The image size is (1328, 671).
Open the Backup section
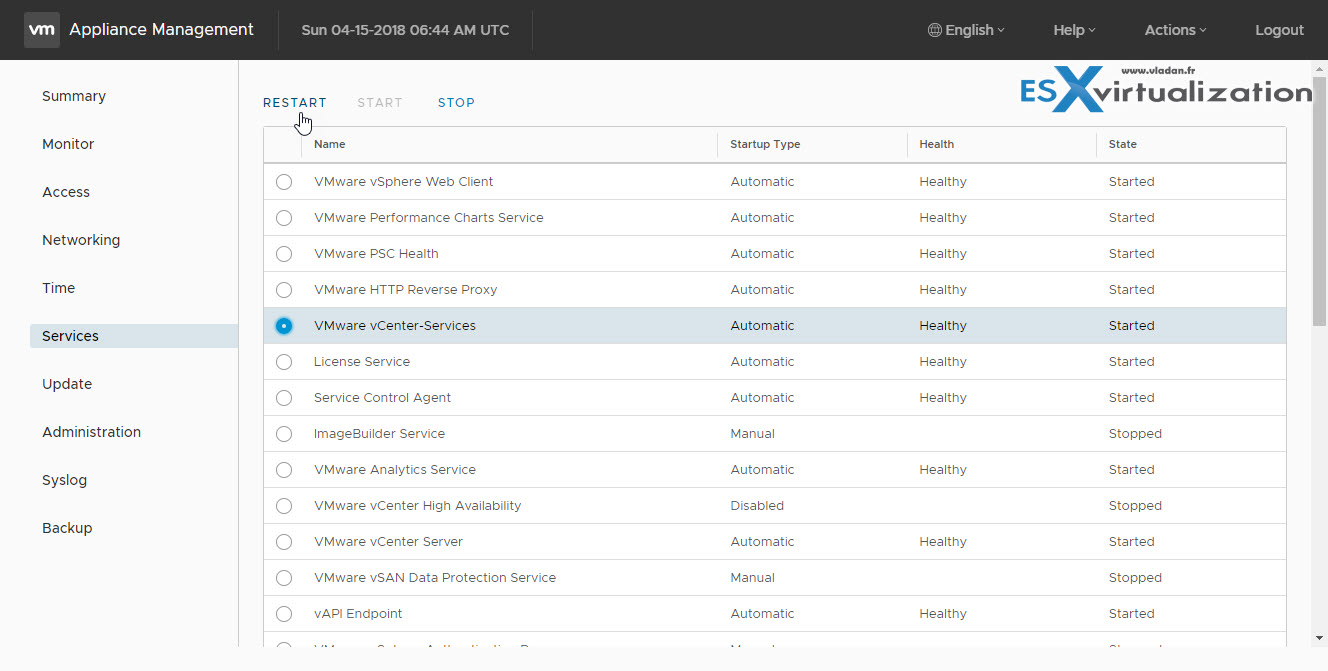[67, 528]
